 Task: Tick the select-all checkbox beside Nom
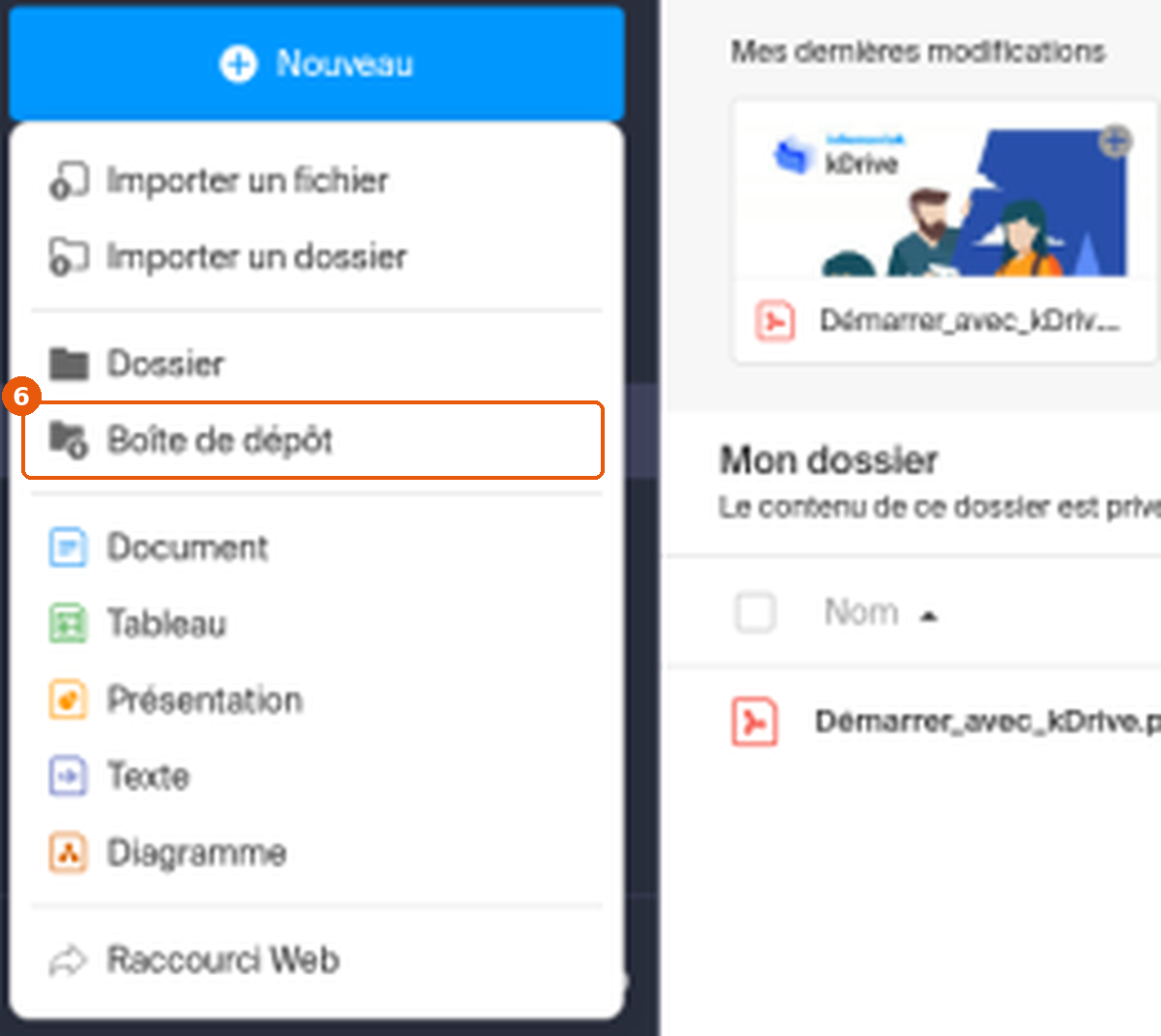pyautogui.click(x=756, y=612)
